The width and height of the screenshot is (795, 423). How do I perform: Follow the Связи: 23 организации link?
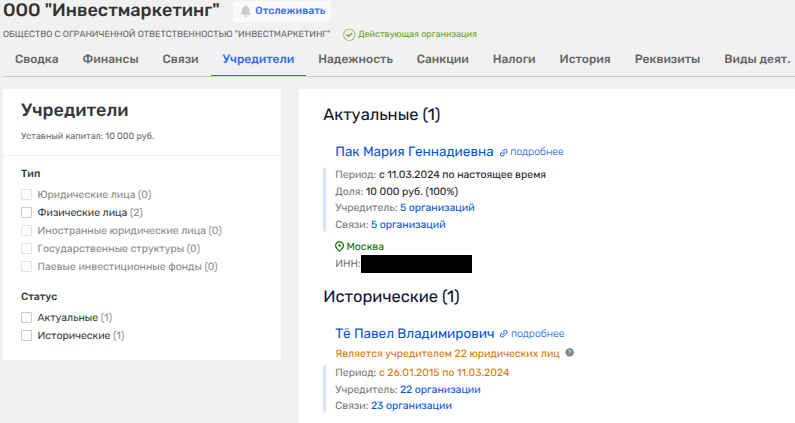click(411, 406)
